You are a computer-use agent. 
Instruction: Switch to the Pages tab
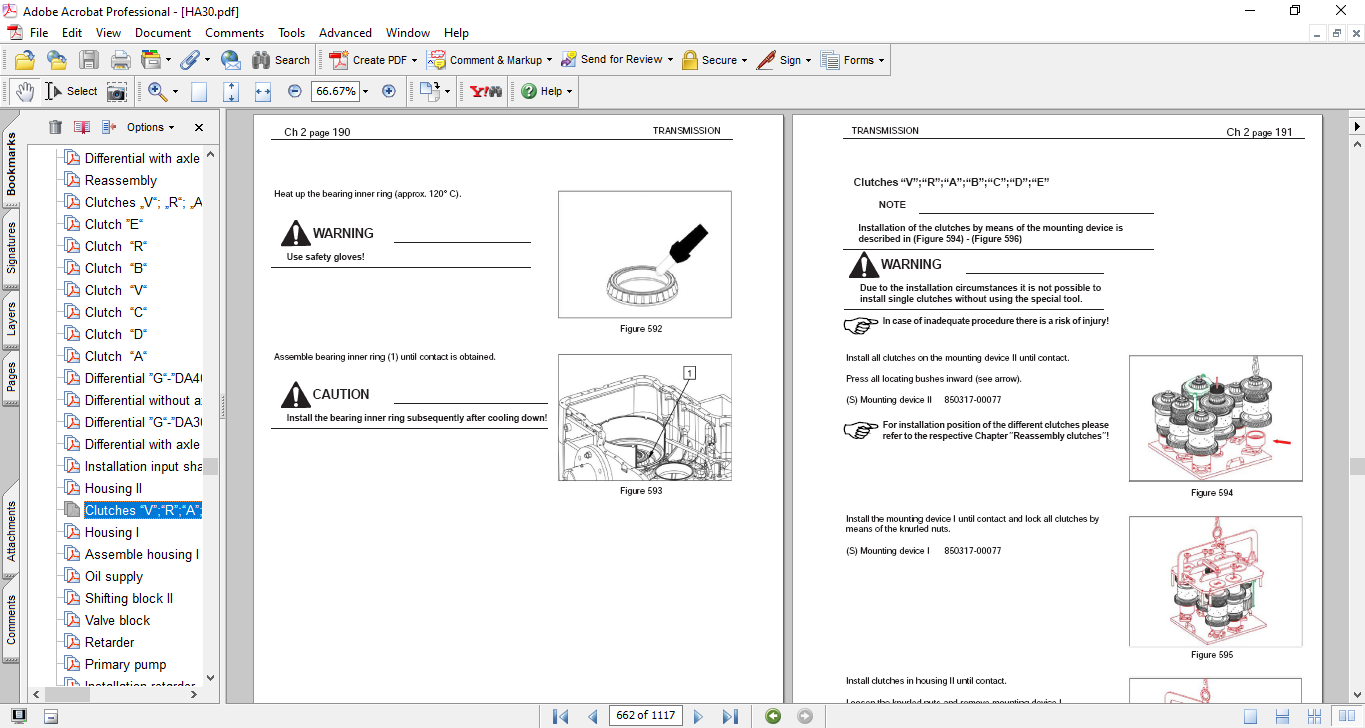coord(12,377)
